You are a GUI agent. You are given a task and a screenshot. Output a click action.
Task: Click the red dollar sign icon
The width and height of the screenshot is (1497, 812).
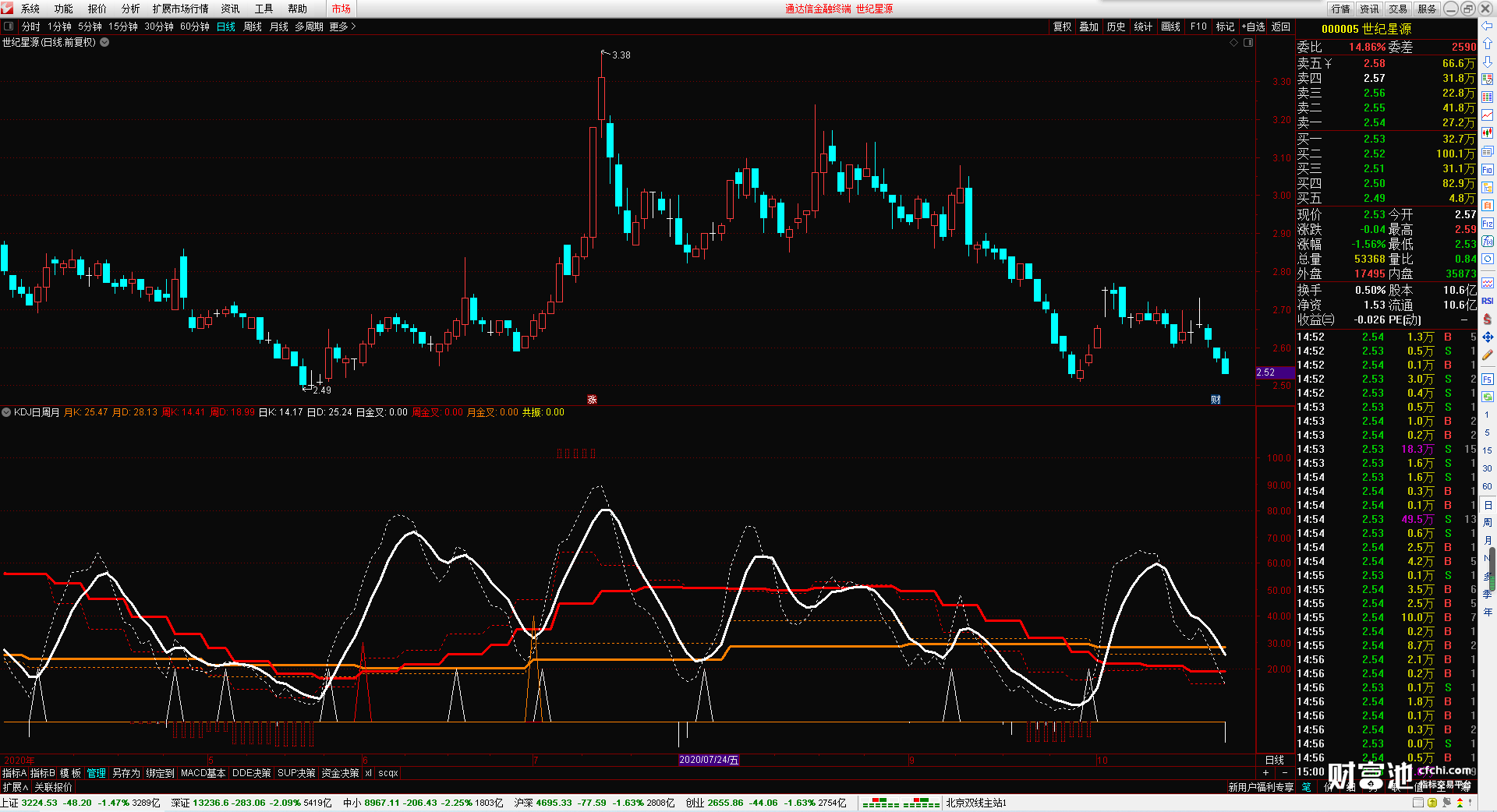[1488, 319]
